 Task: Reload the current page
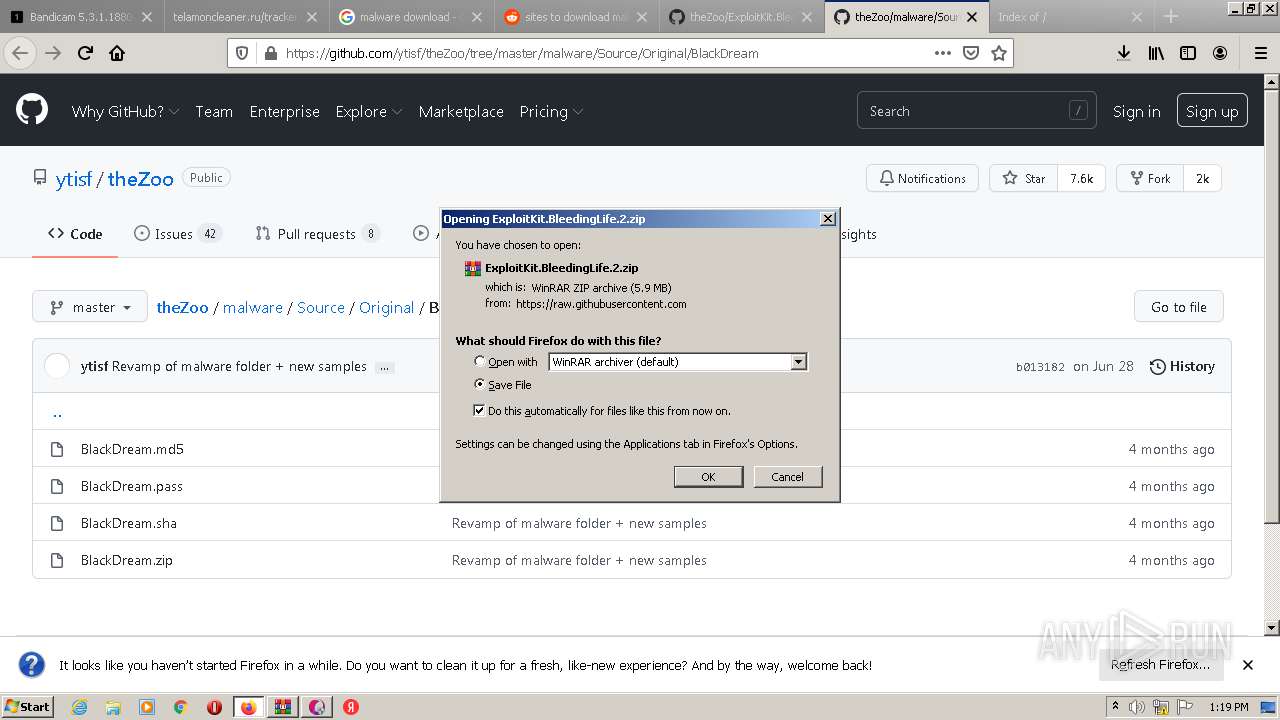tap(85, 53)
